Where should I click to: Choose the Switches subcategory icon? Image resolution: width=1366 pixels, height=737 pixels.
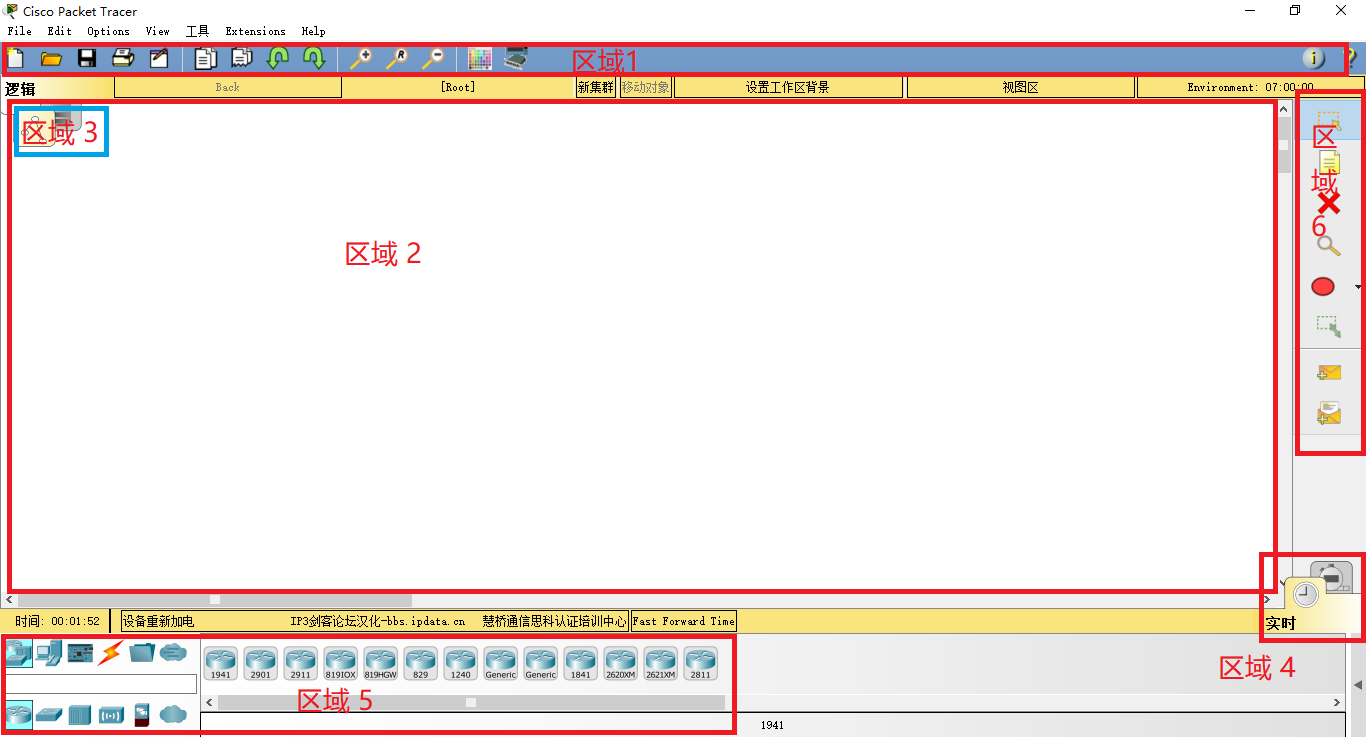coord(49,714)
